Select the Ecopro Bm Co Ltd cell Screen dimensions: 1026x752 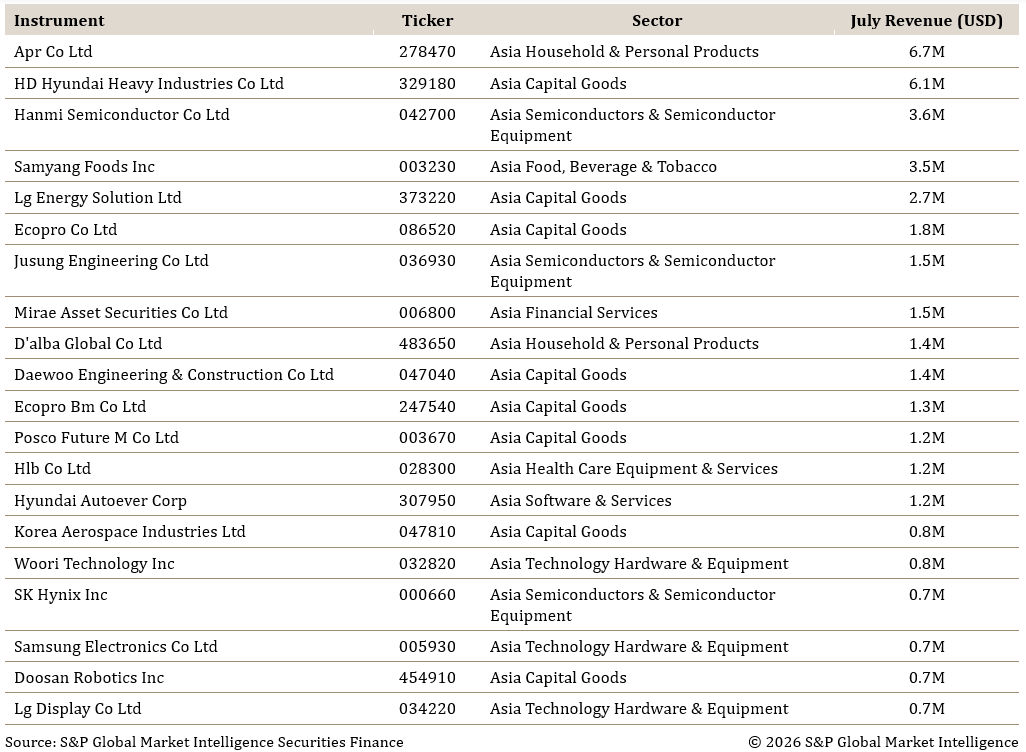[x=80, y=406]
